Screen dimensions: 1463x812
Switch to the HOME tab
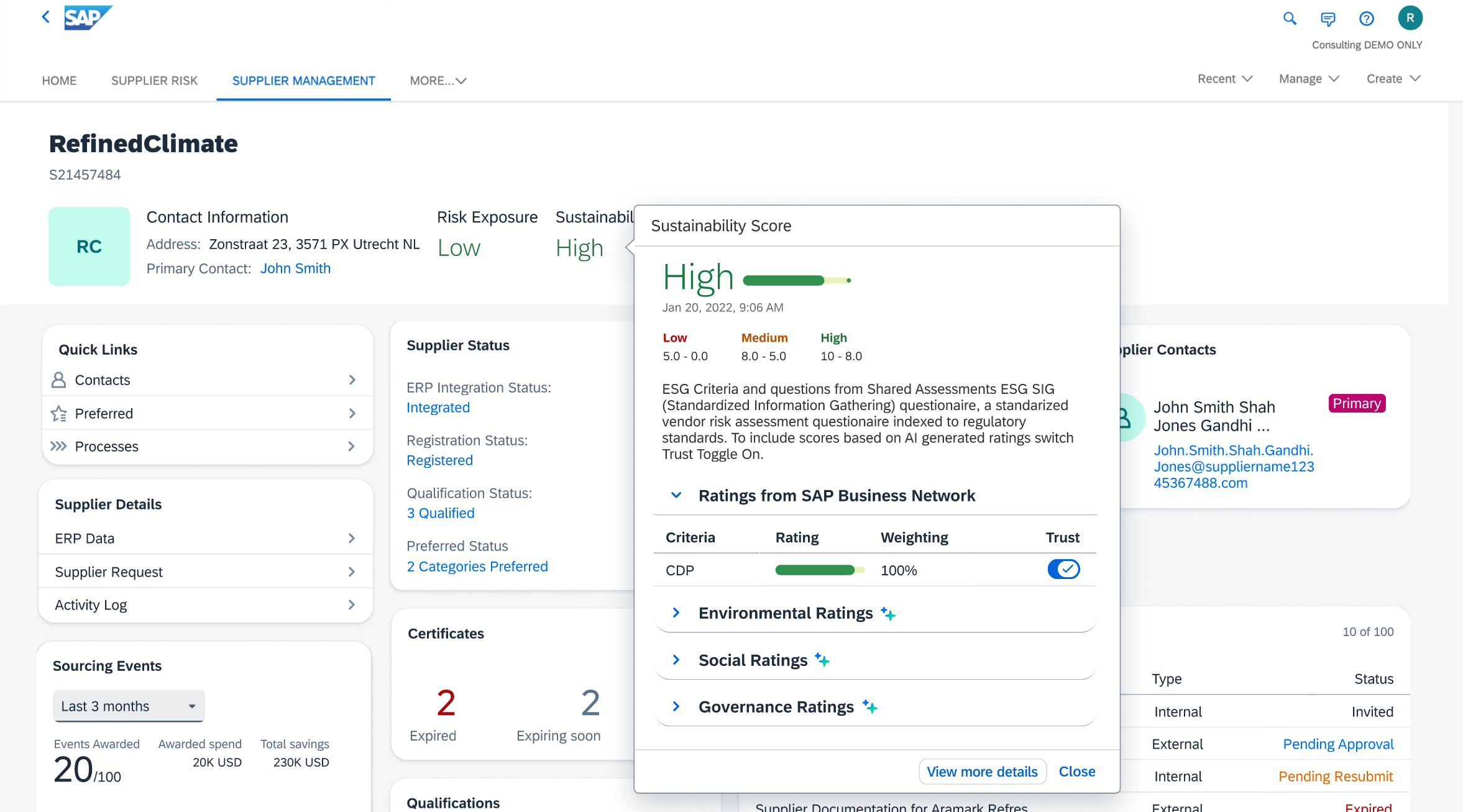tap(59, 81)
